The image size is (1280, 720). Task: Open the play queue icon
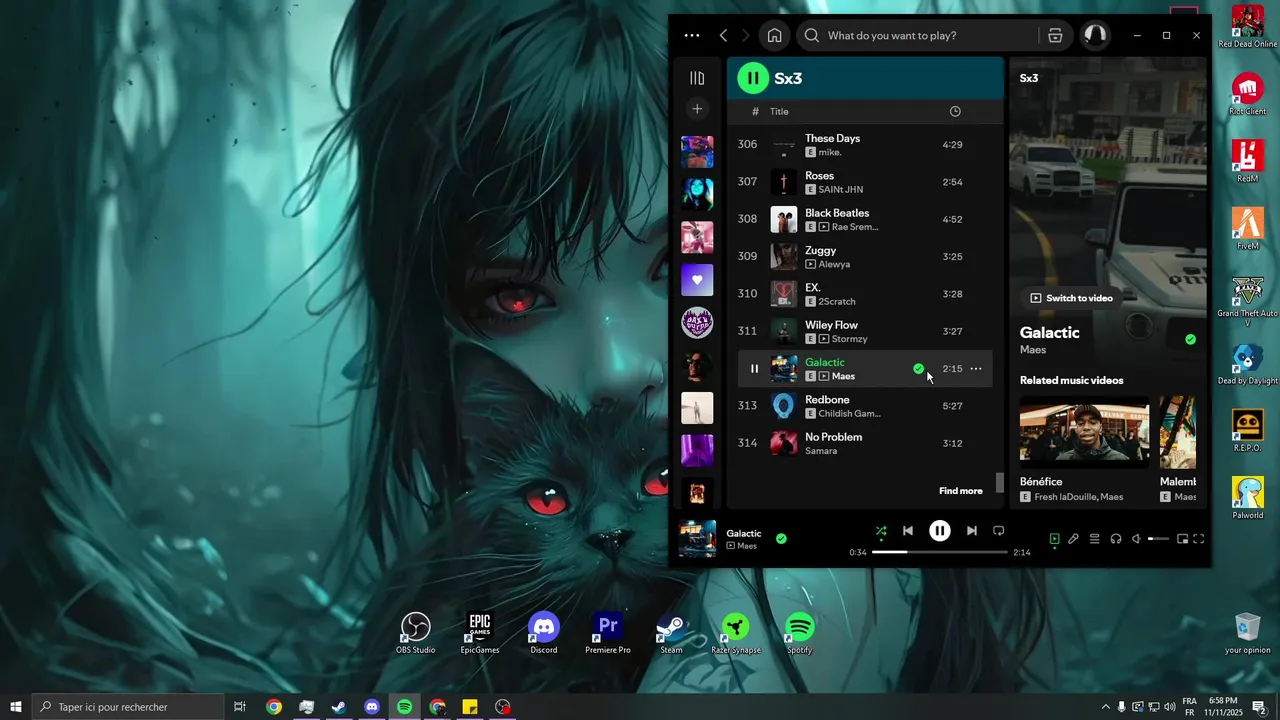point(1094,539)
